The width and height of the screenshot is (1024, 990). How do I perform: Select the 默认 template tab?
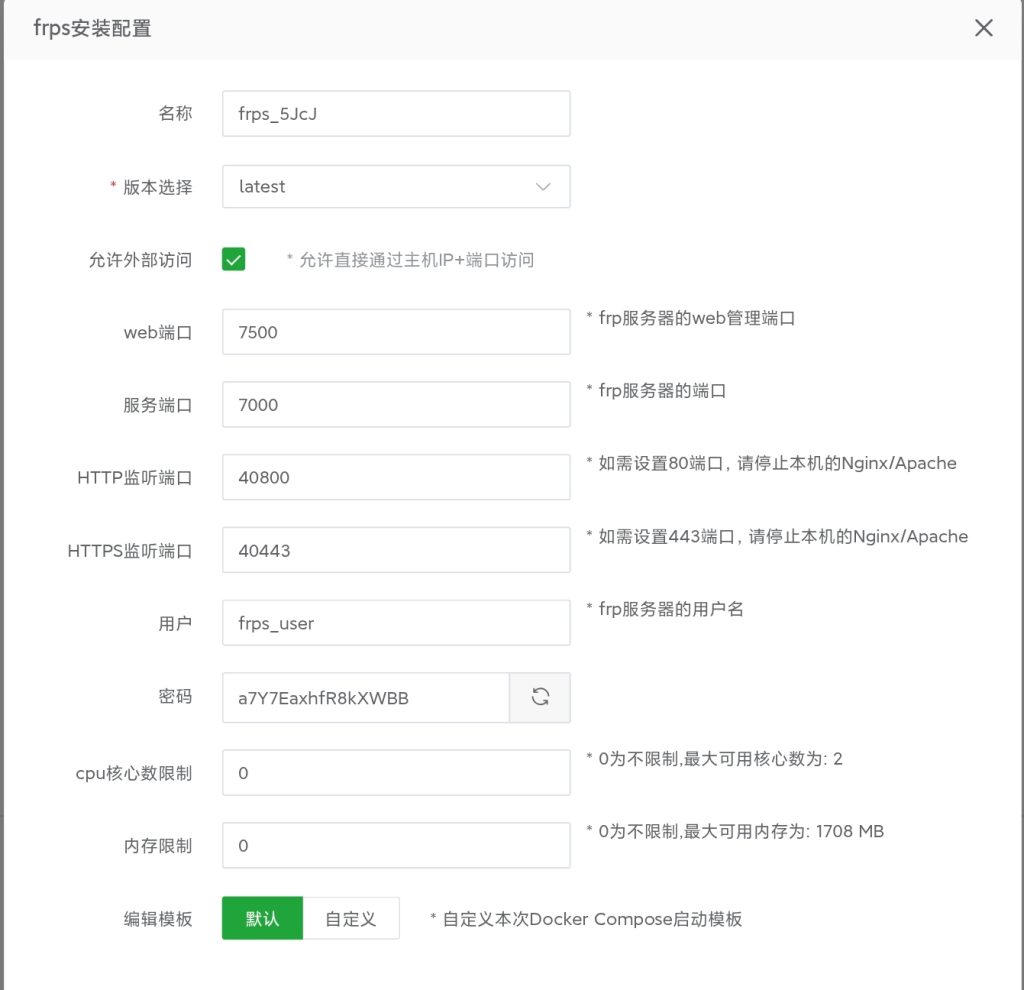coord(263,918)
